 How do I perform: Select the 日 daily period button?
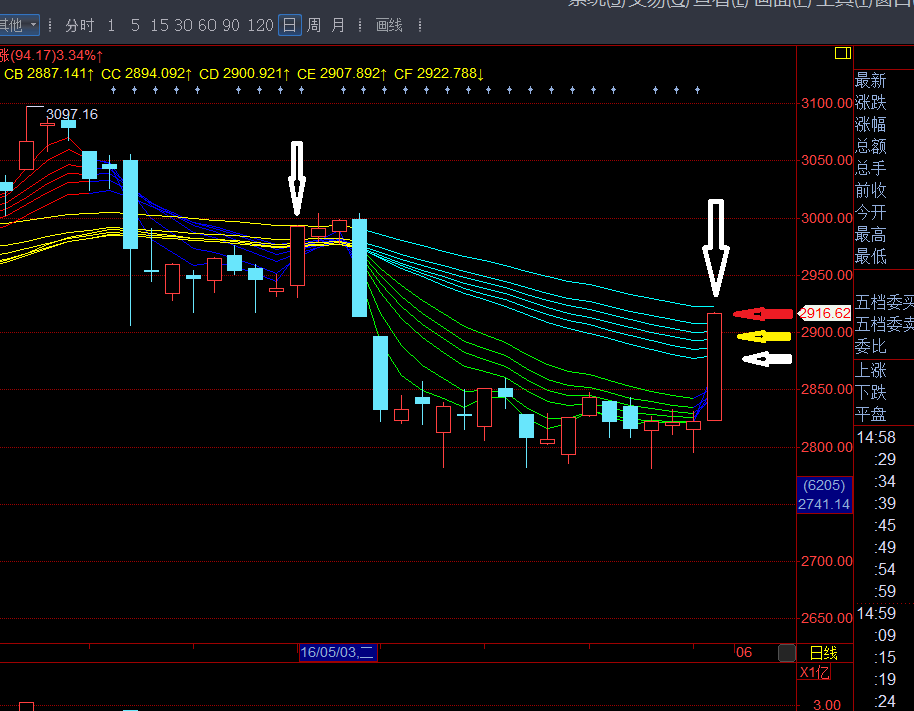[x=289, y=25]
